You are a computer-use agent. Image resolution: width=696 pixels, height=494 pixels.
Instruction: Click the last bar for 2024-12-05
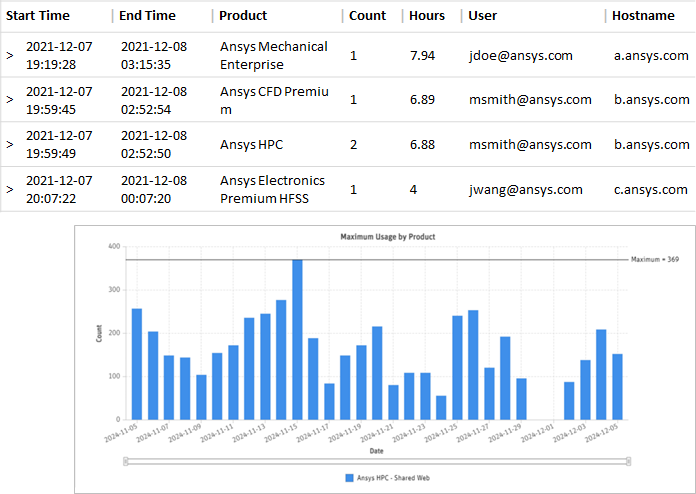coord(617,386)
